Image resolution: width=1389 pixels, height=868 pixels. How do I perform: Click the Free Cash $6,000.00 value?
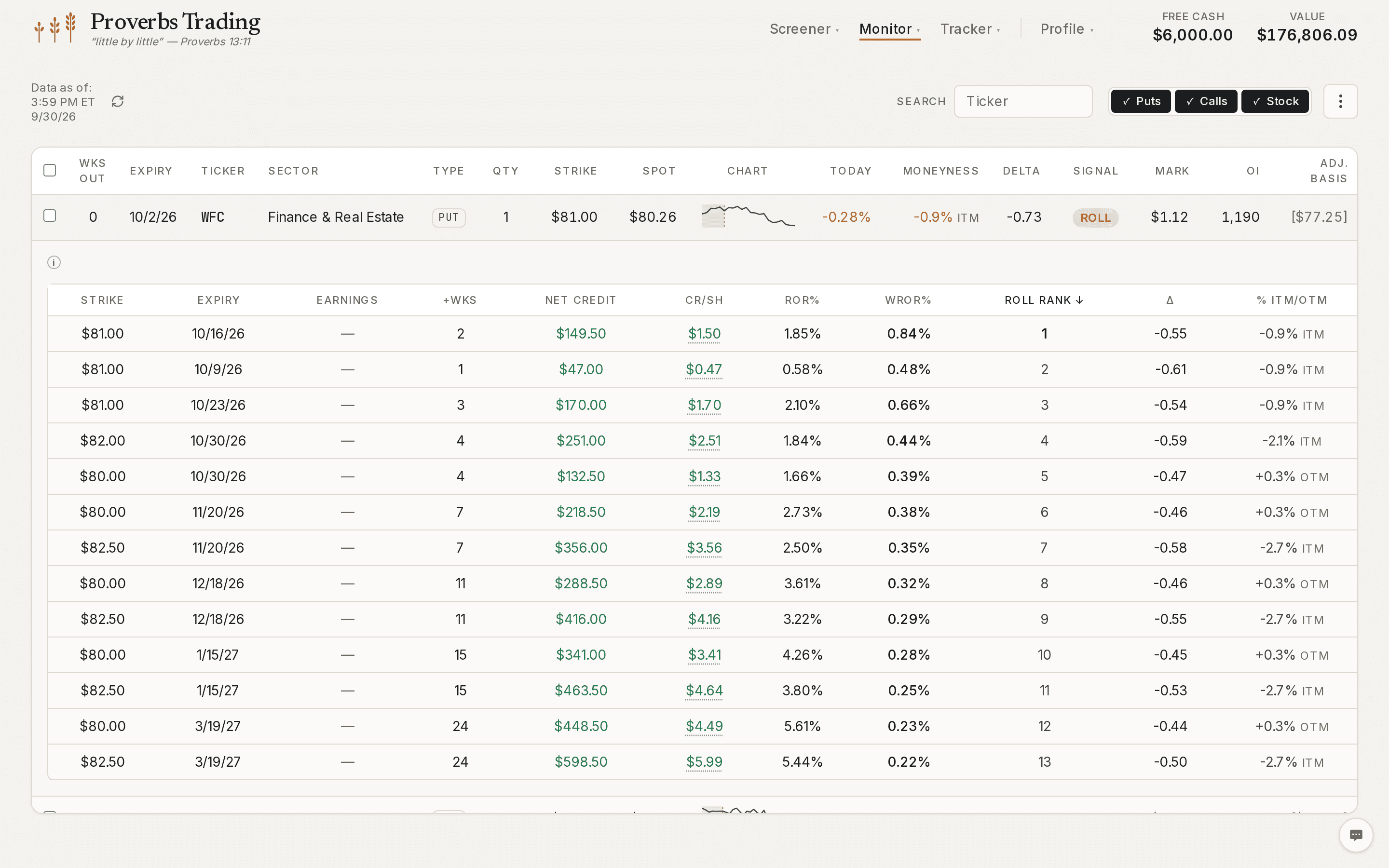(x=1193, y=35)
